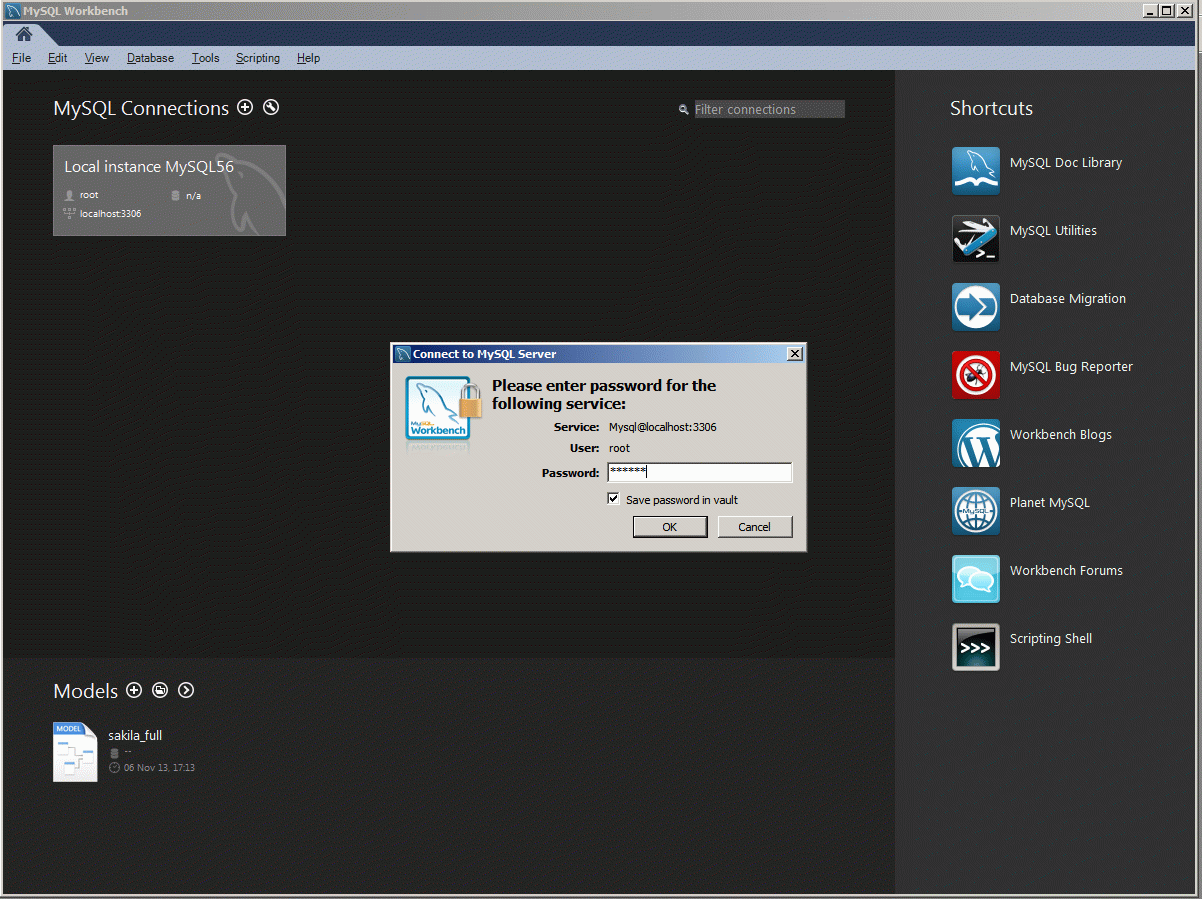Click MySQL Connections heading
Image resolution: width=1202 pixels, height=899 pixels.
pyautogui.click(x=141, y=108)
